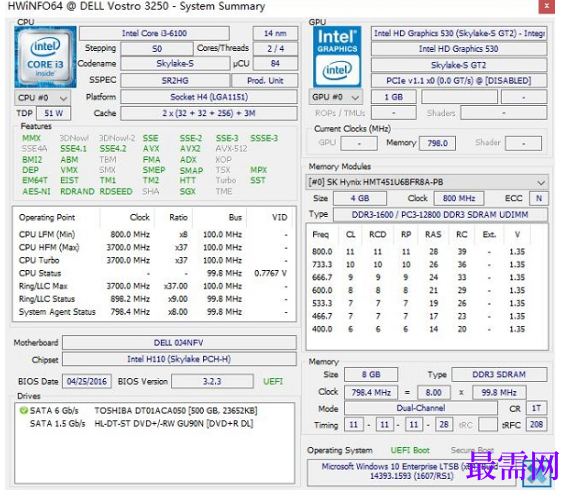Click the DDR3-1600 / PC3-12800 type field

pos(441,215)
